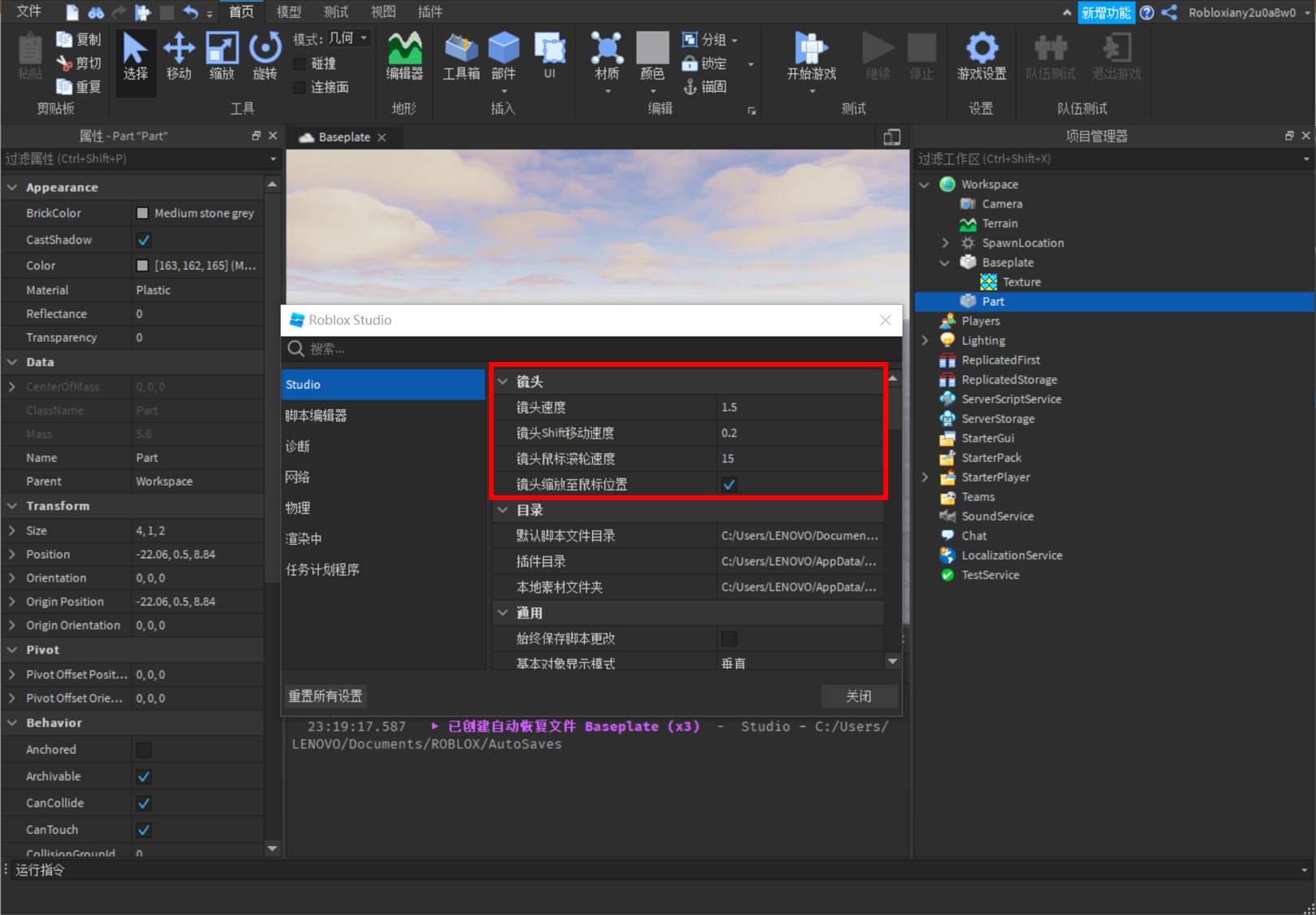The width and height of the screenshot is (1316, 915).
Task: Click the 重置所有设置 button
Action: pyautogui.click(x=325, y=696)
